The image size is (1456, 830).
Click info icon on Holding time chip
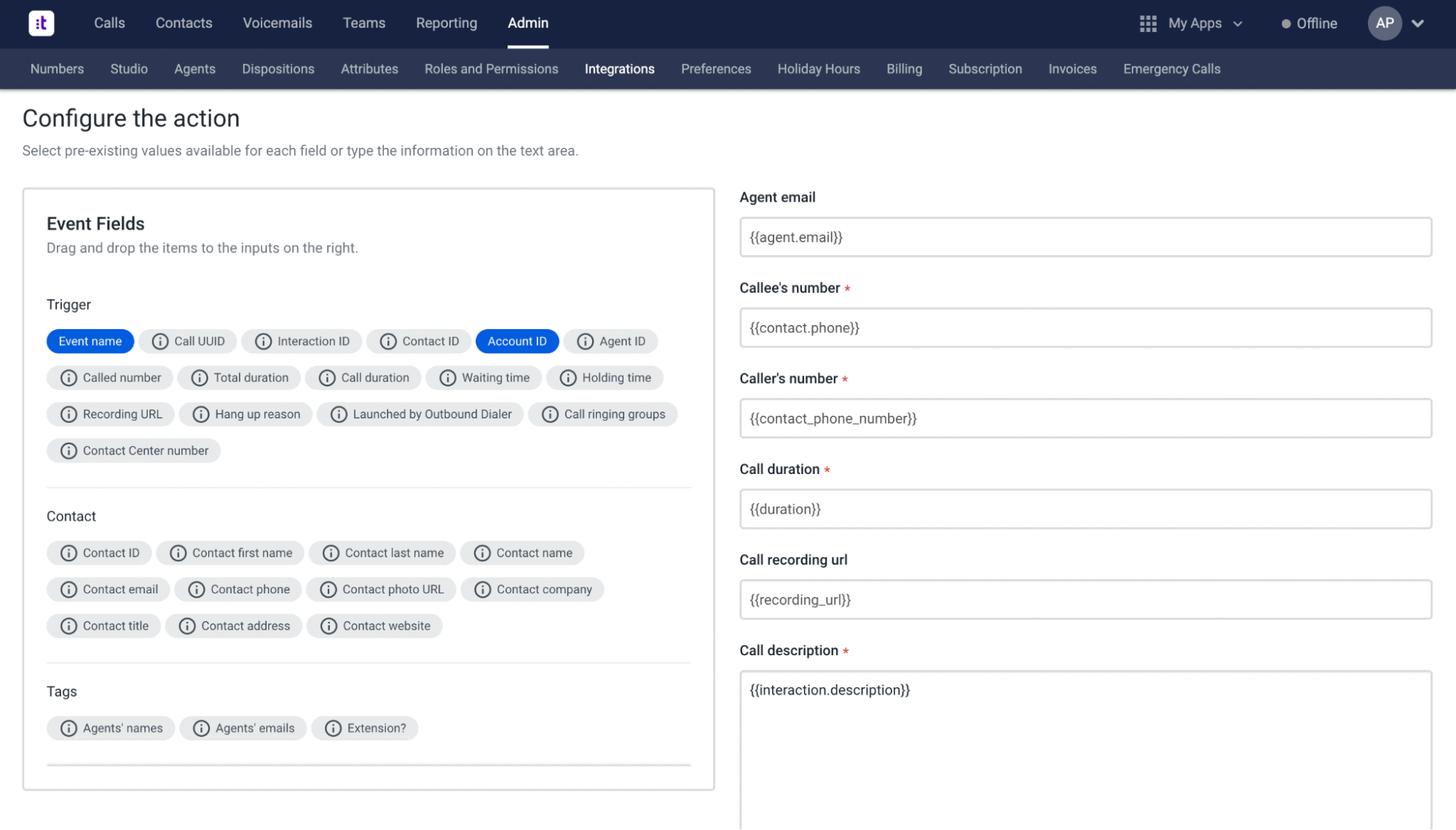click(568, 378)
